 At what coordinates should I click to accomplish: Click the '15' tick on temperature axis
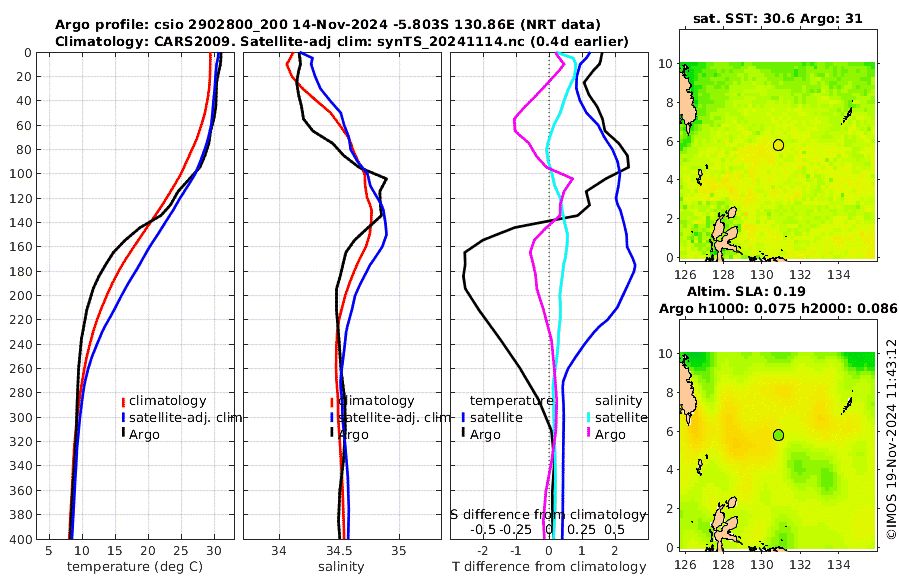115,551
